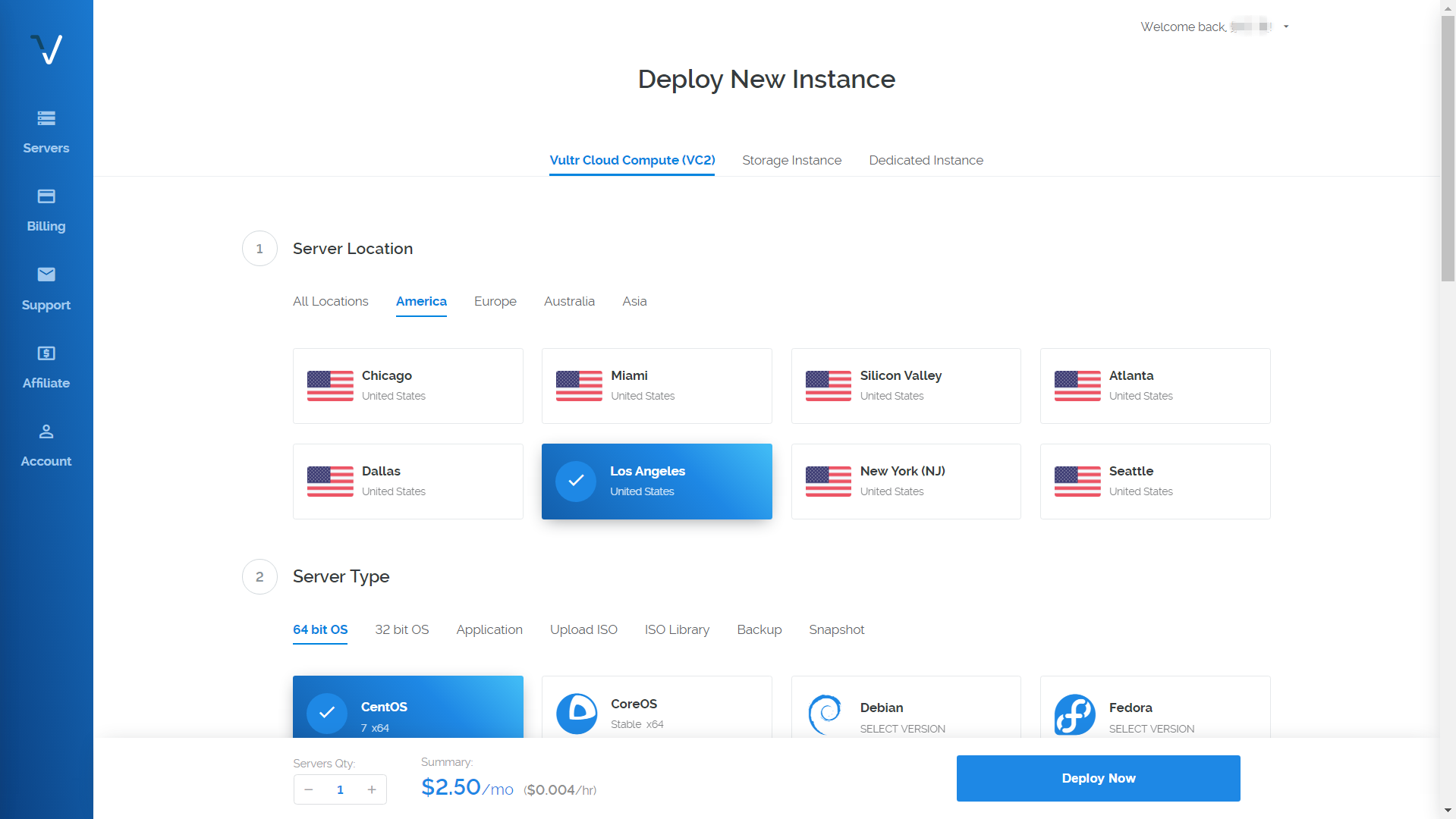Open the Snapshot tab
The width and height of the screenshot is (1456, 819).
836,629
